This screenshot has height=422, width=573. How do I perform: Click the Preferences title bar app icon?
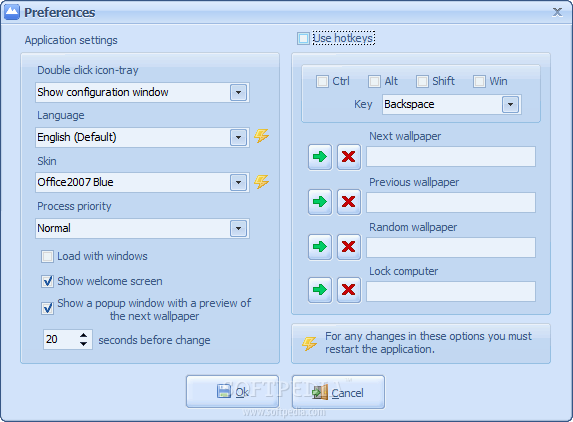[x=11, y=12]
